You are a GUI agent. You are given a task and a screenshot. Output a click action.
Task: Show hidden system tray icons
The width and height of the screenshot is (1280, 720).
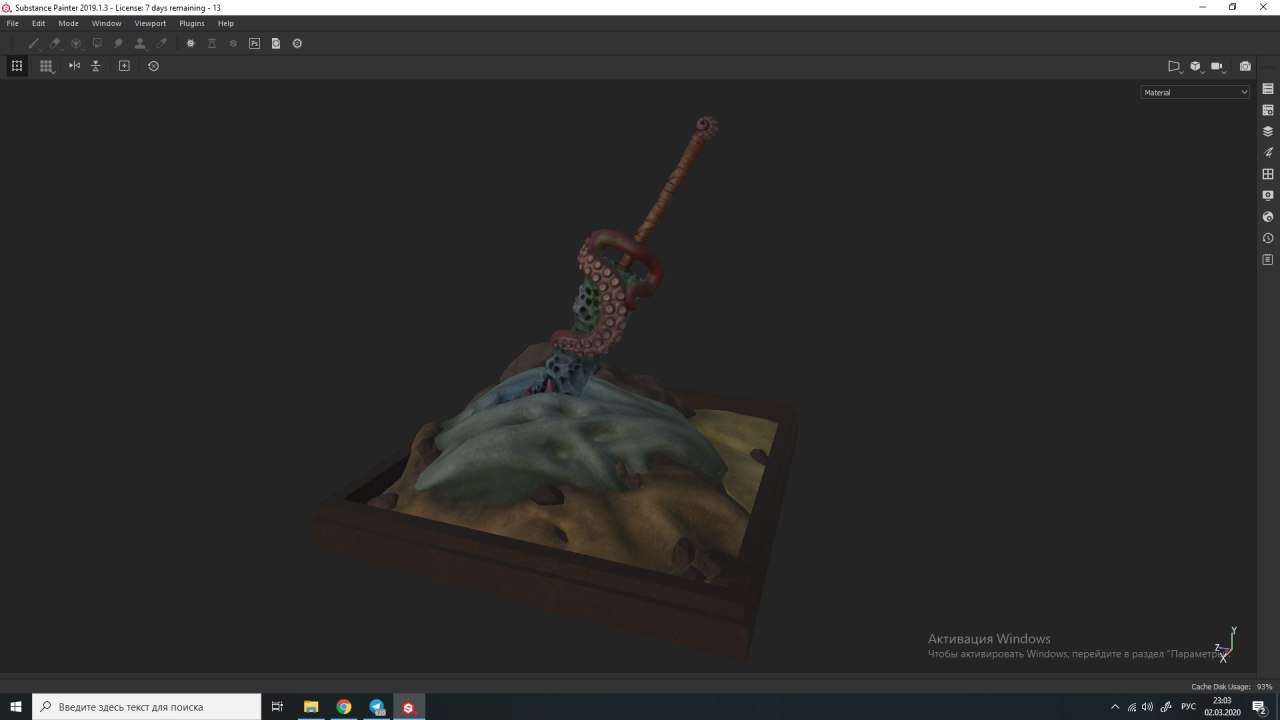[1115, 707]
